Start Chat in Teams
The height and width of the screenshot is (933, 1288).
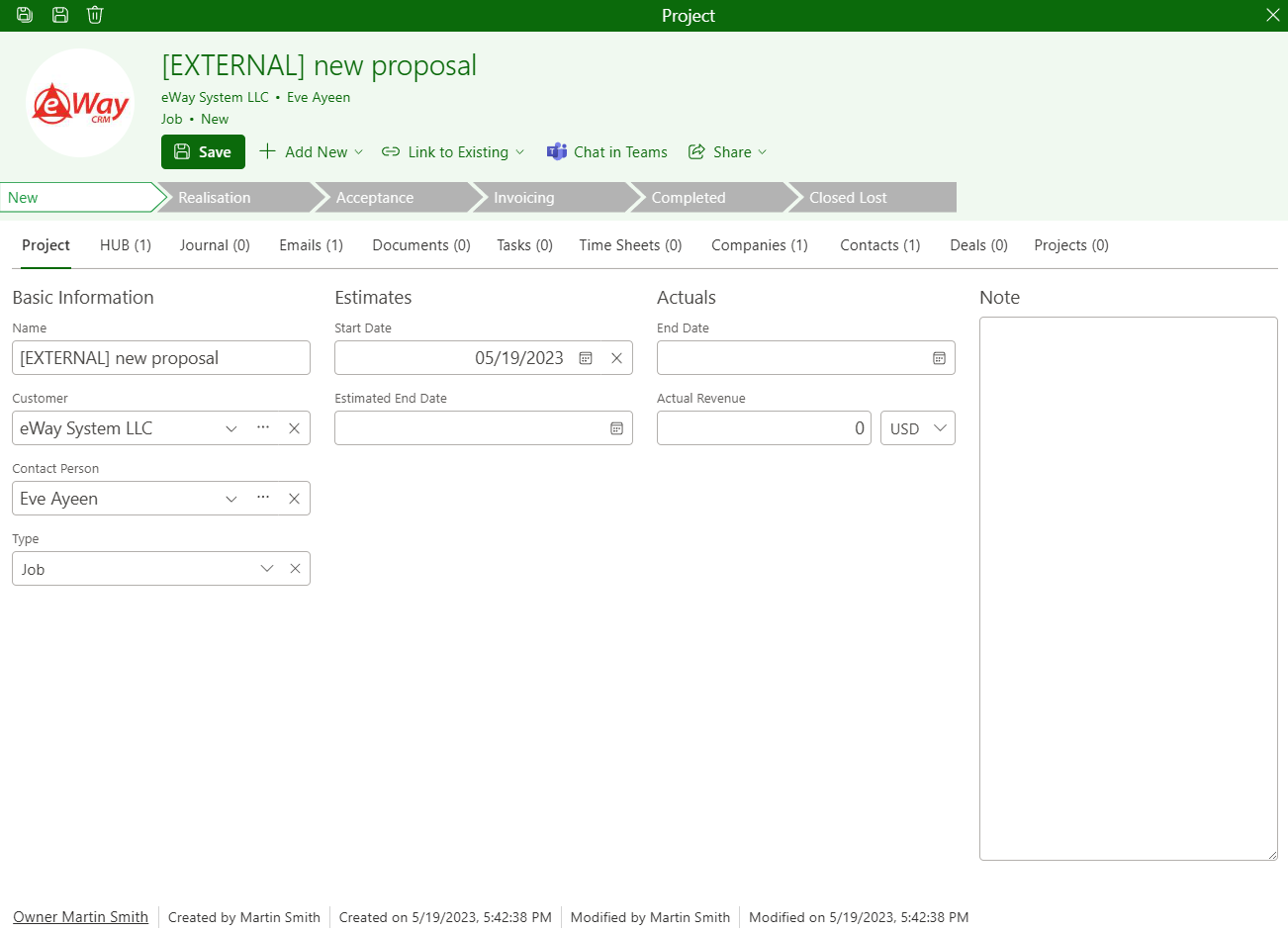pyautogui.click(x=607, y=151)
